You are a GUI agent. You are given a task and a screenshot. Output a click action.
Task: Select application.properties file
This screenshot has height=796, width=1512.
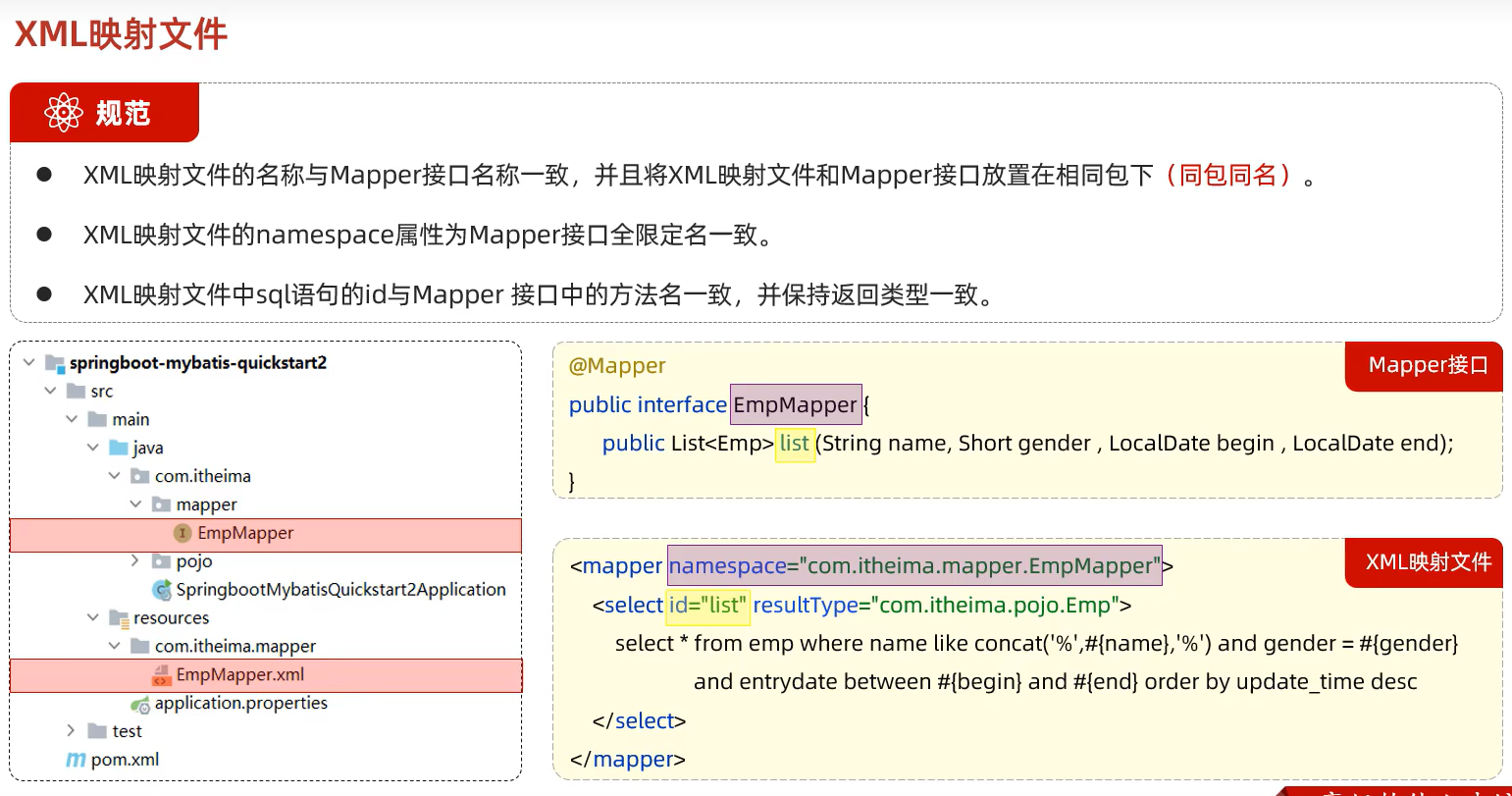240,704
